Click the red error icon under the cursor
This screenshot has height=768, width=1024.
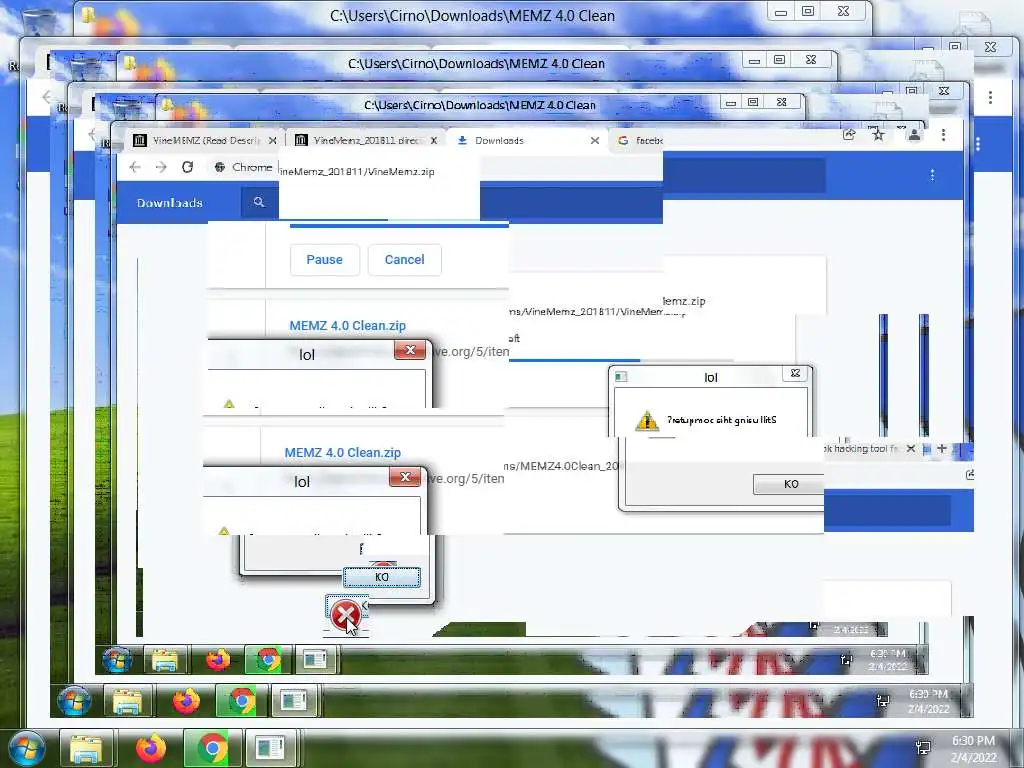(344, 615)
